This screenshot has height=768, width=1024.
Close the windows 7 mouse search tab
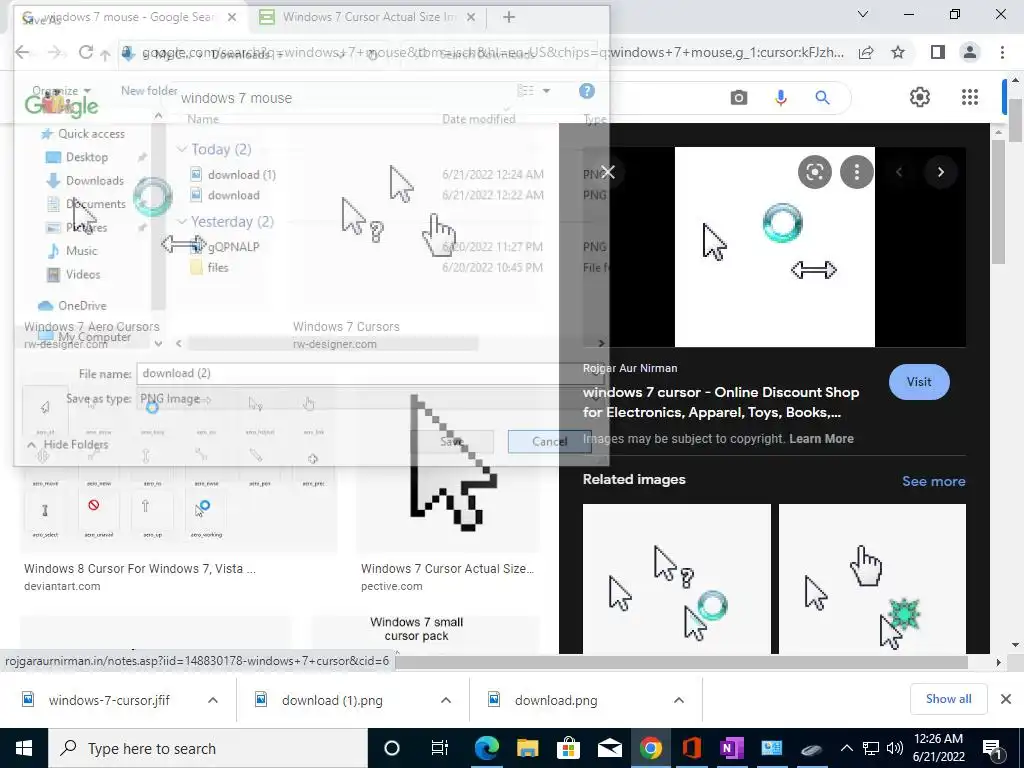tap(232, 18)
